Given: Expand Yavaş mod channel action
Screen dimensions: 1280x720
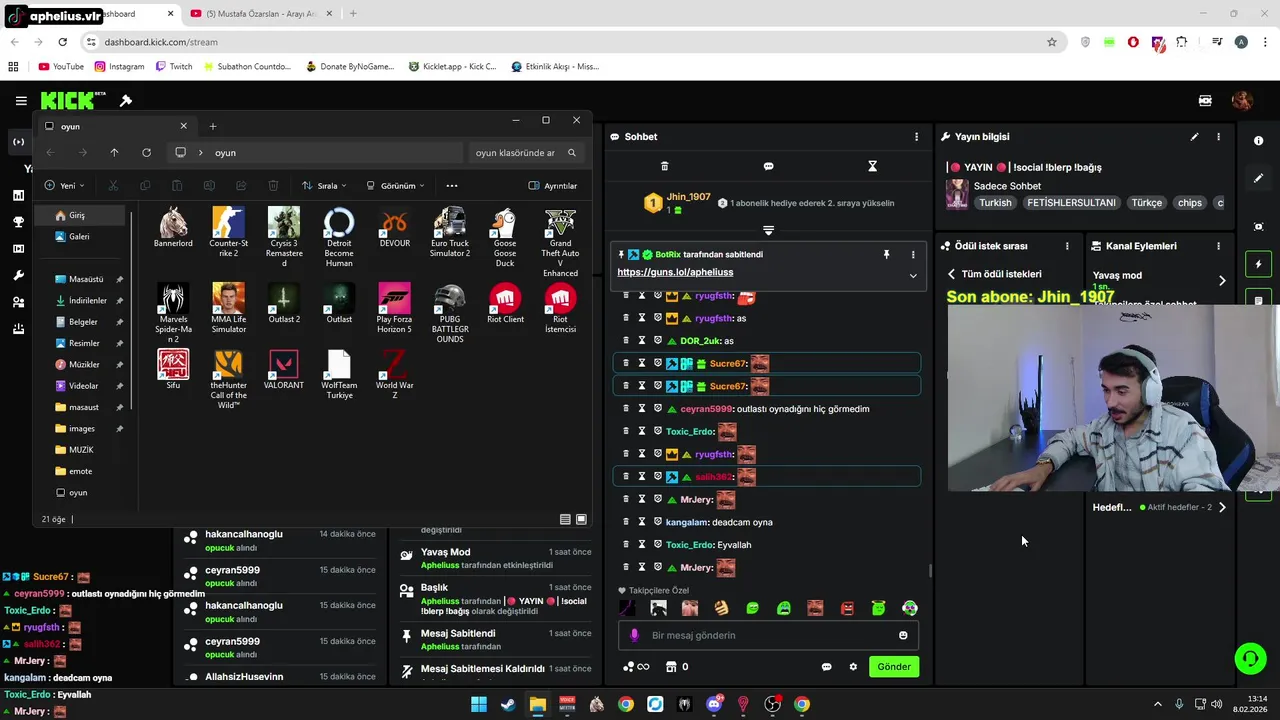Looking at the screenshot, I should click(1222, 281).
